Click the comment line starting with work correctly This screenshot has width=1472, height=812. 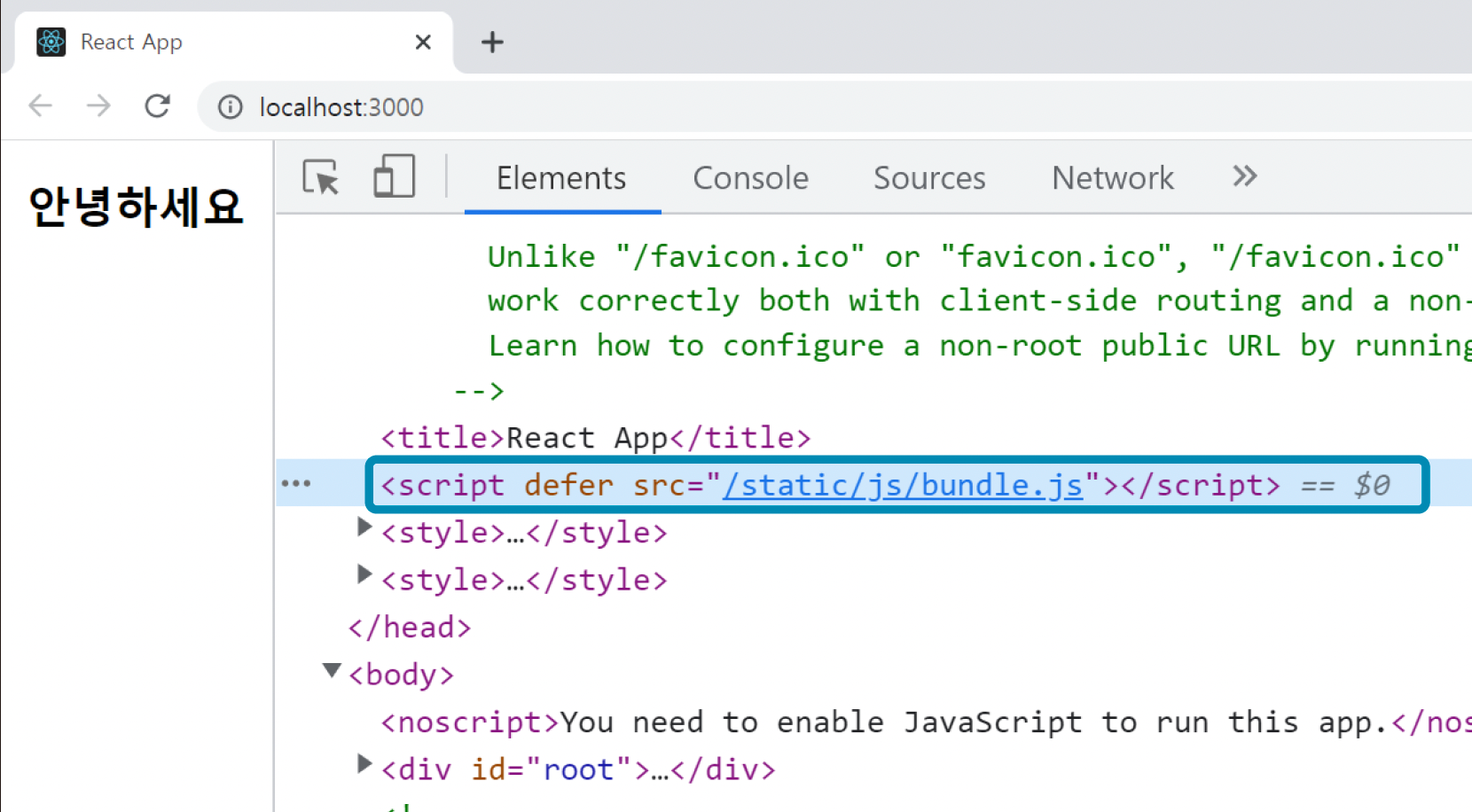(979, 301)
